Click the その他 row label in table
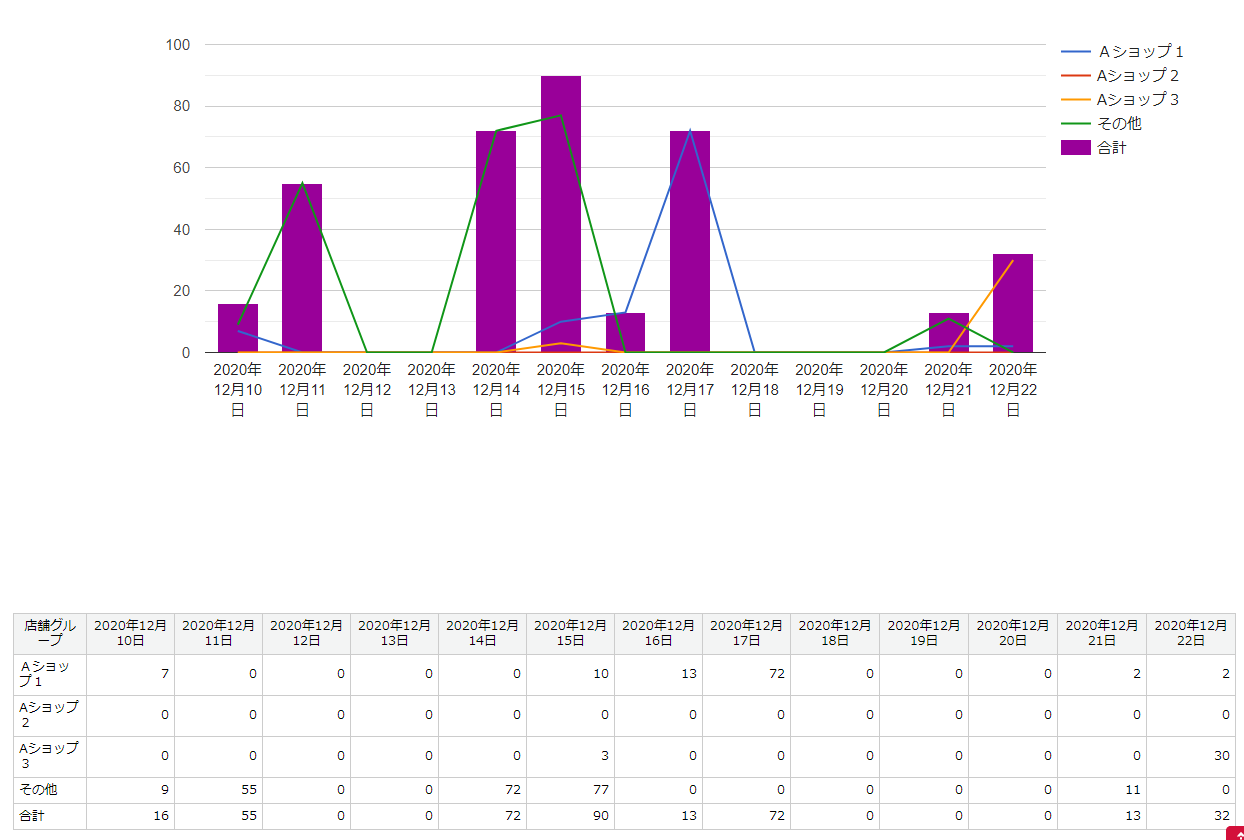 (x=50, y=790)
